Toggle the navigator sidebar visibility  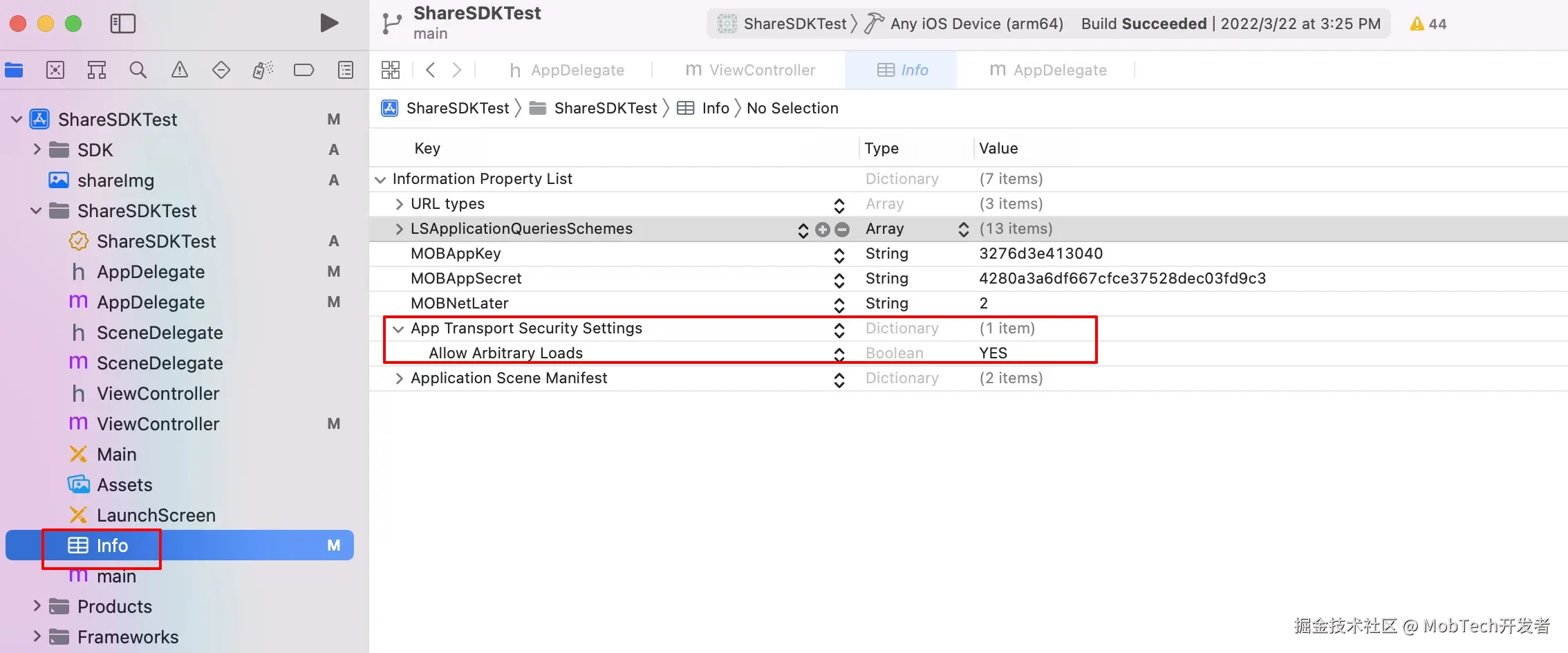point(123,24)
